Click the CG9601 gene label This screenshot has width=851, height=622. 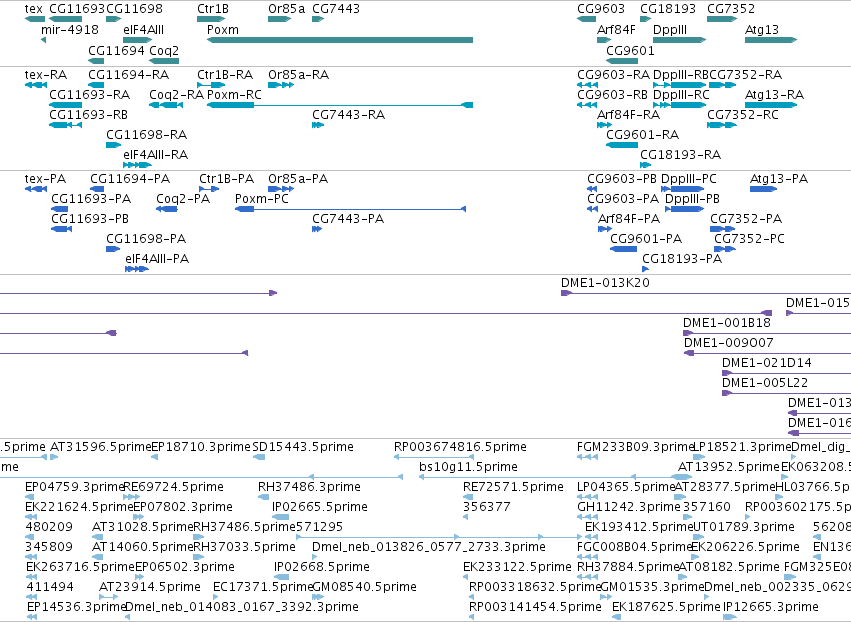(x=630, y=50)
